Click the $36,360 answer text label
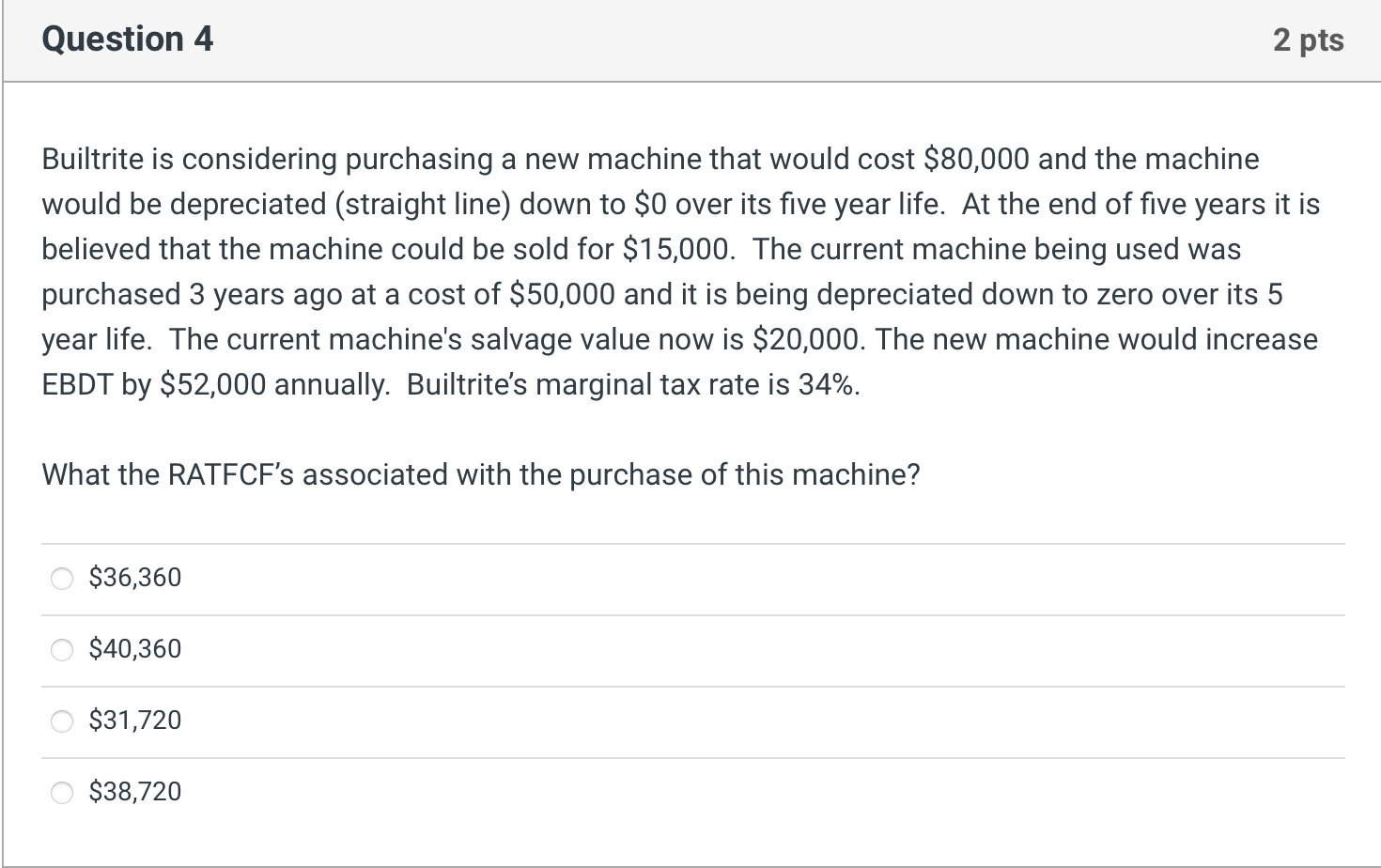Image resolution: width=1381 pixels, height=868 pixels. tap(135, 578)
